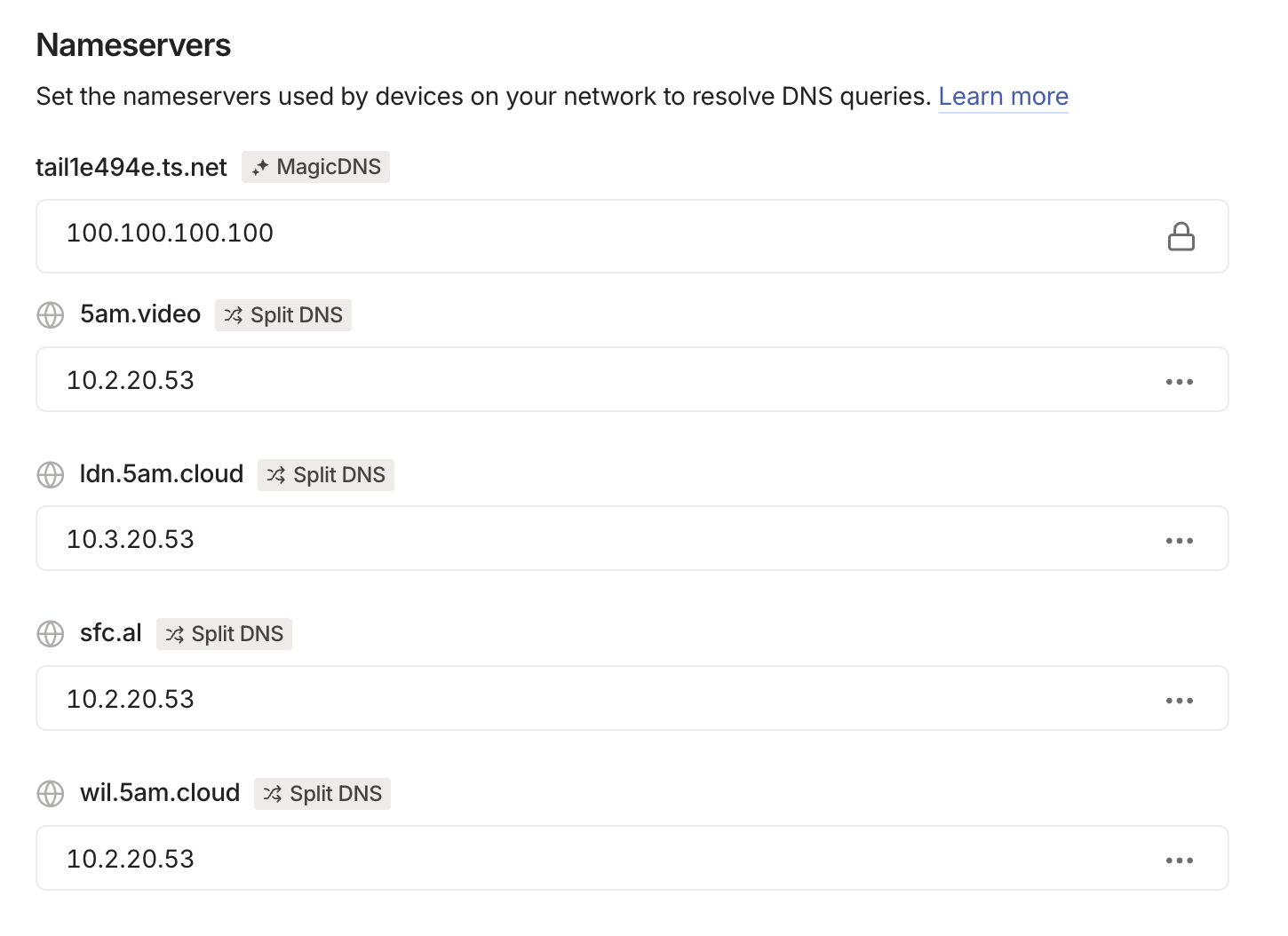Click the Nameservers heading
1288x936 pixels.
pyautogui.click(x=132, y=44)
